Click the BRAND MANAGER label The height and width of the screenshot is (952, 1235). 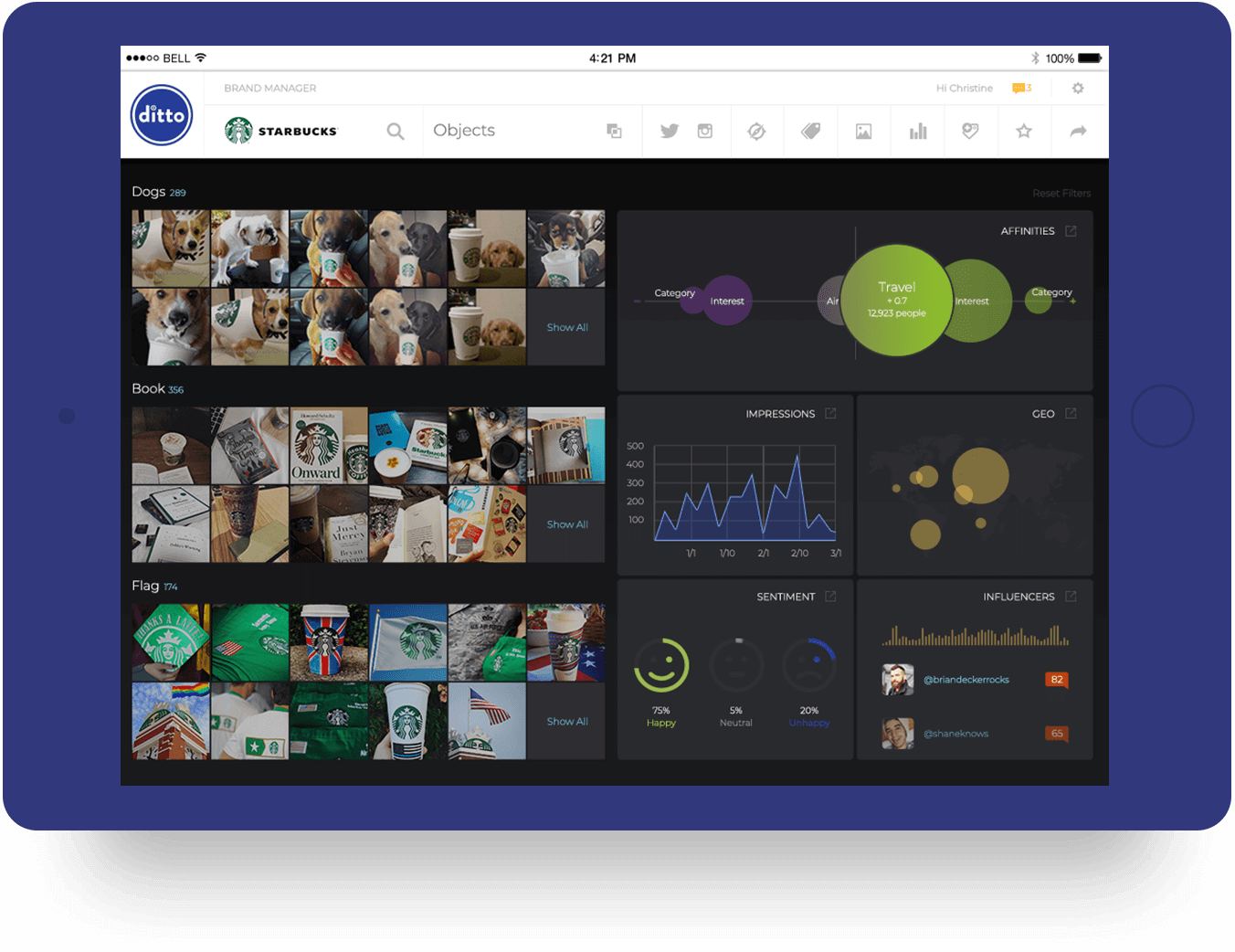point(270,89)
